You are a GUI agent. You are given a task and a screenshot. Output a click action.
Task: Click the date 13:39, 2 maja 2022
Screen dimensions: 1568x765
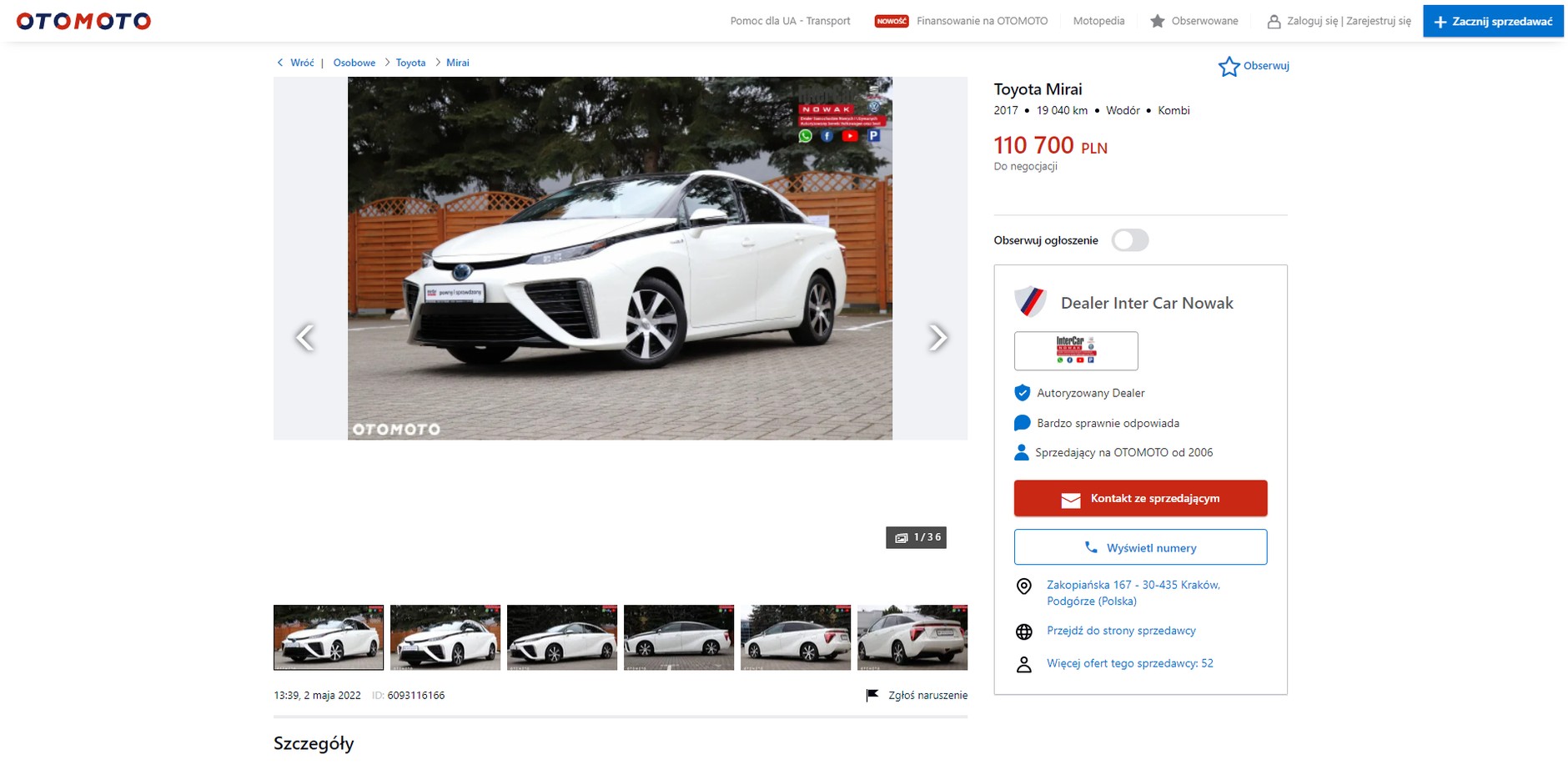(x=317, y=695)
